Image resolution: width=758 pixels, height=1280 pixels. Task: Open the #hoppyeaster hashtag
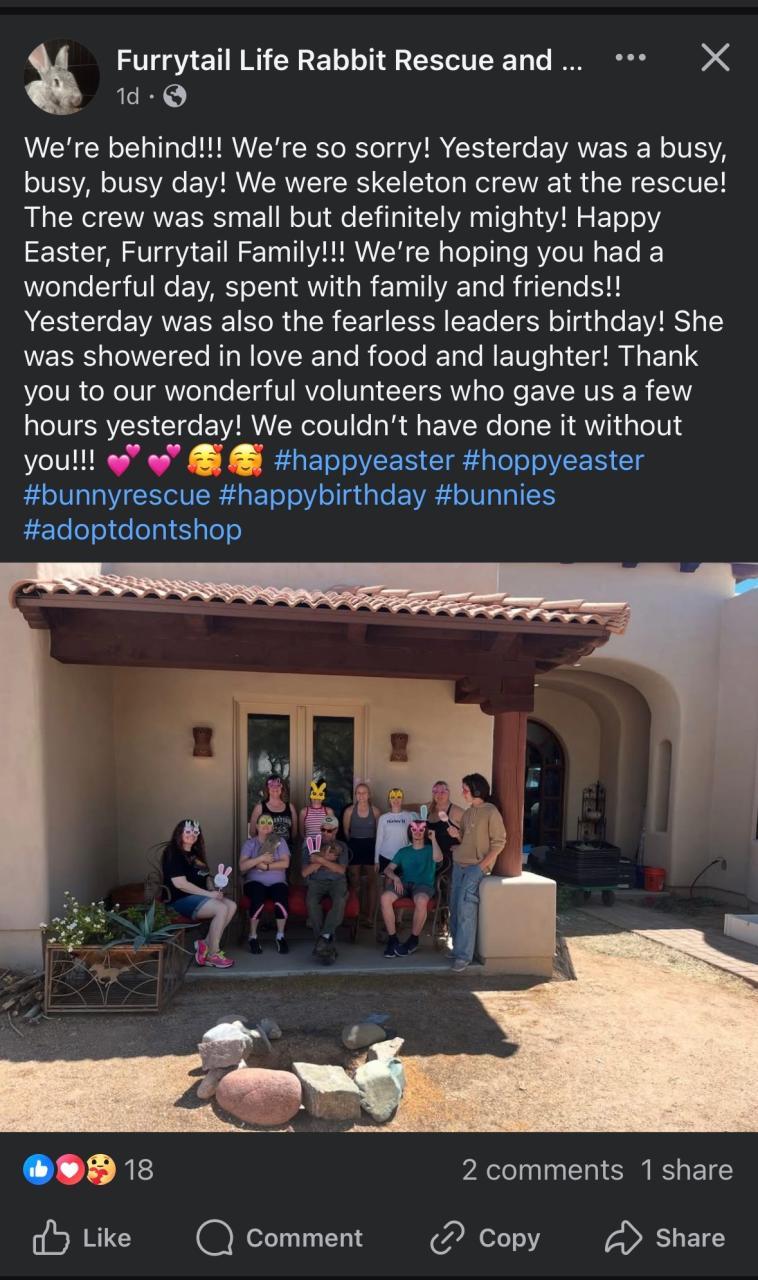[x=554, y=460]
